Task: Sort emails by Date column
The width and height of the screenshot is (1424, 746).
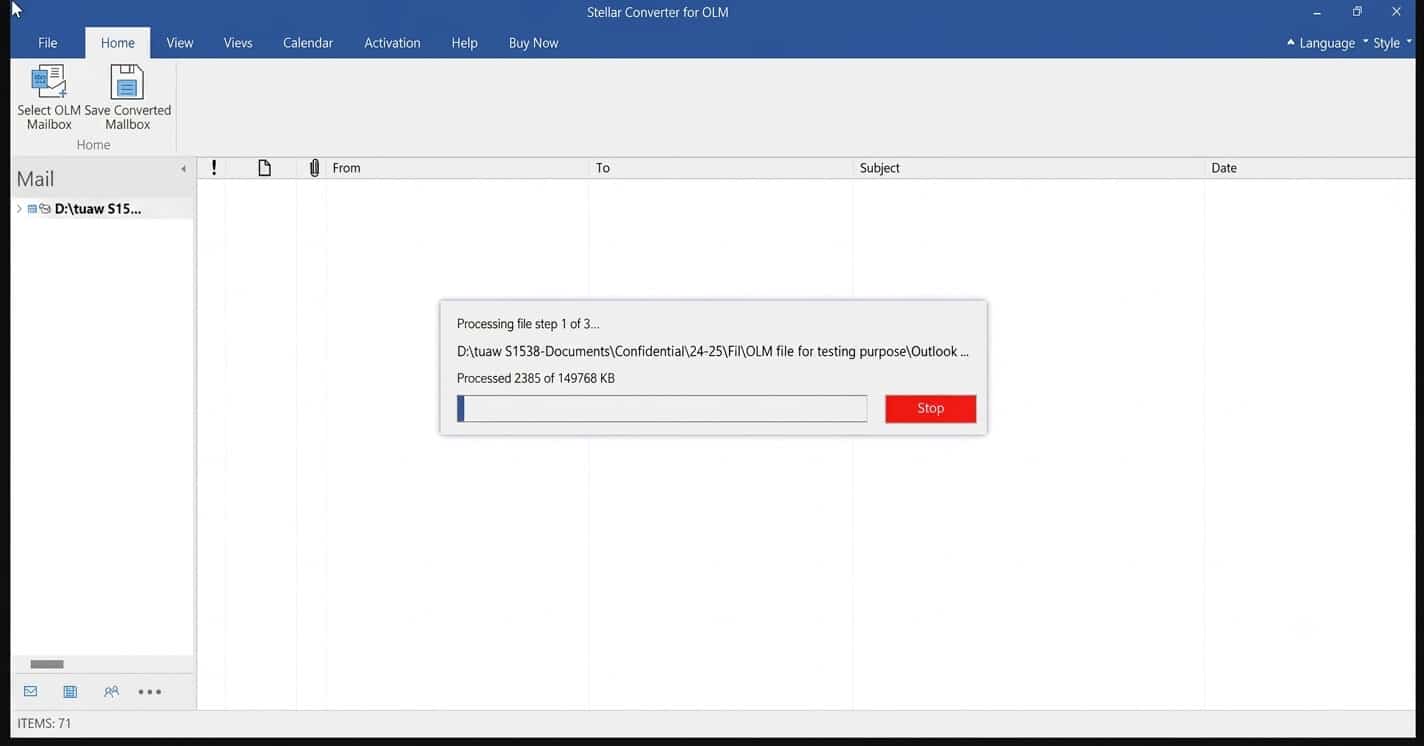Action: pos(1309,168)
